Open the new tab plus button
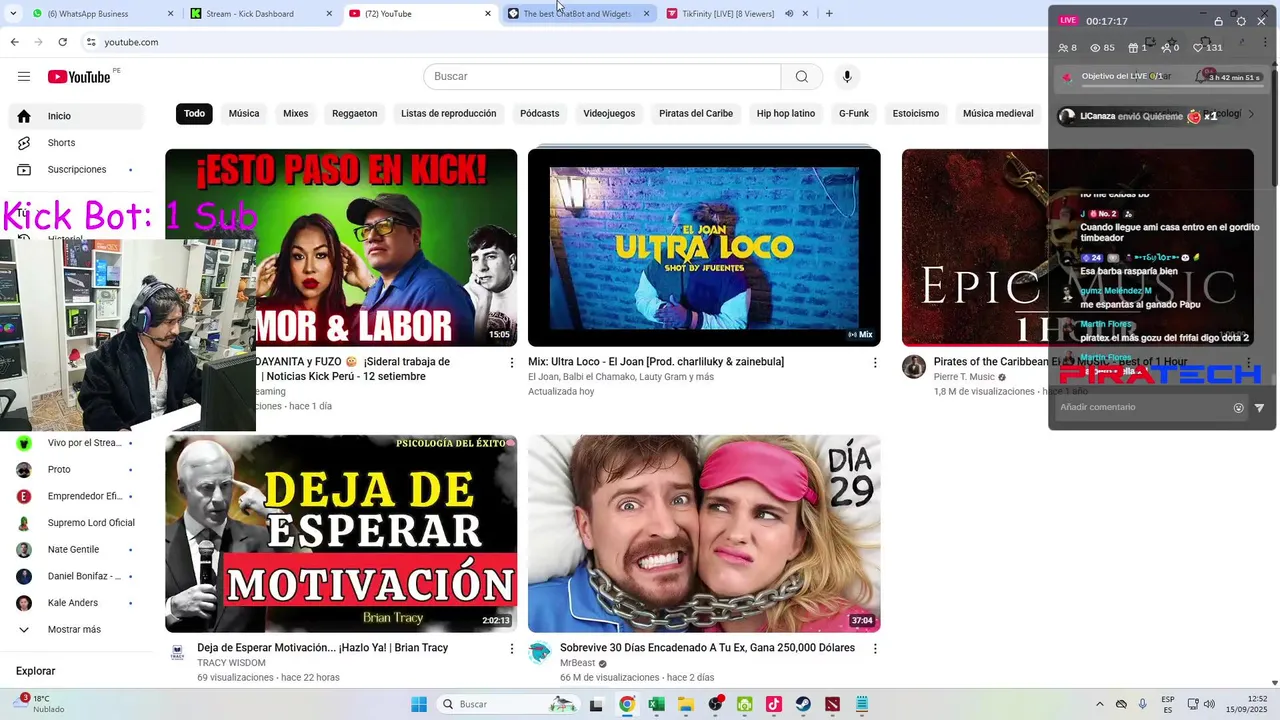 click(x=829, y=14)
